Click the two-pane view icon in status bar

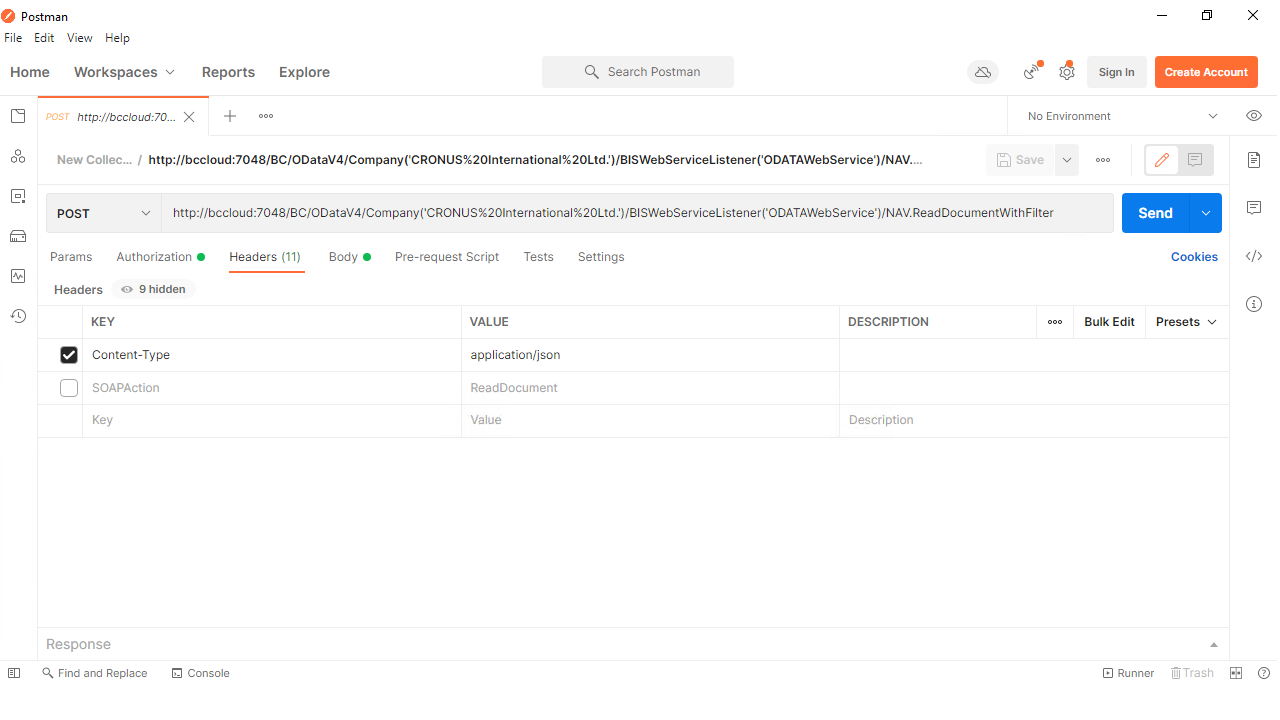point(1236,673)
